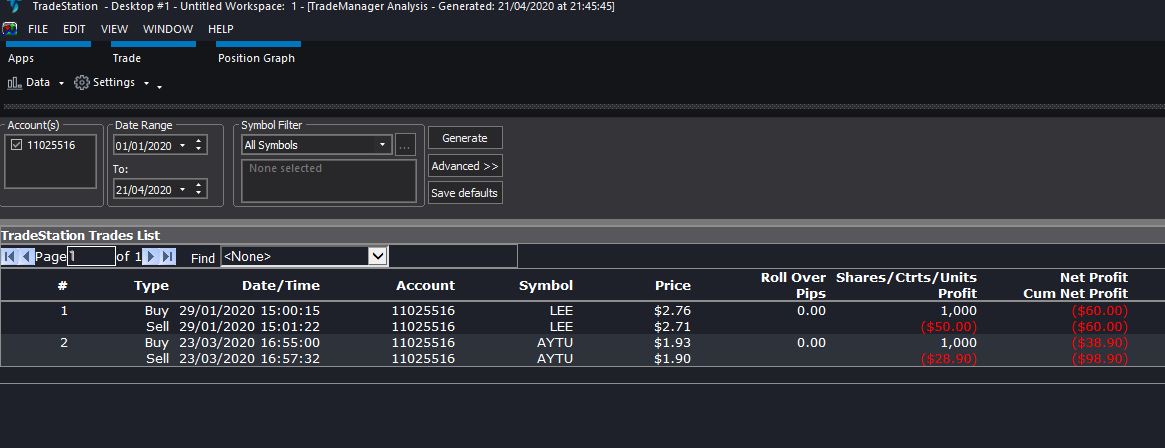Image resolution: width=1165 pixels, height=448 pixels.
Task: Go to previous page of trades list
Action: 26,257
